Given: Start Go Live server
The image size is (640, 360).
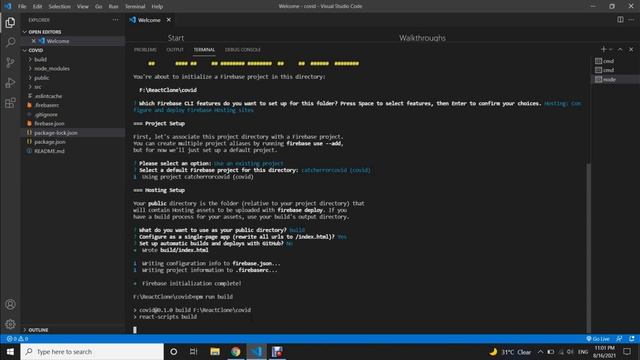Looking at the screenshot, I should [x=598, y=339].
